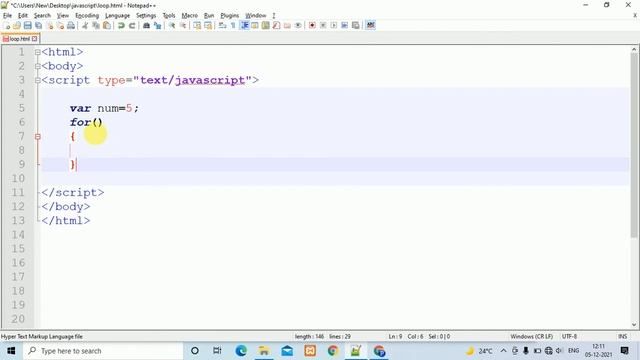Open the Edit menu
Viewport: 640px width, 360px height.
click(x=23, y=16)
